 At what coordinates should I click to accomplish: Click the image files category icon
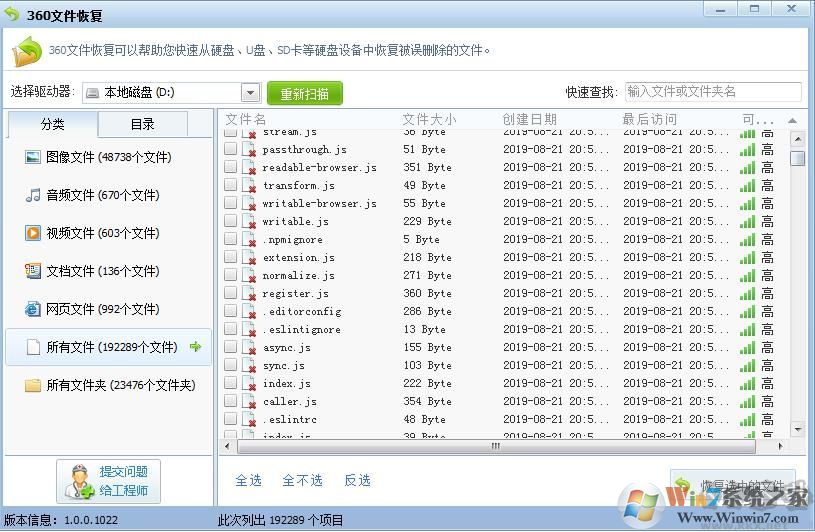(33, 157)
